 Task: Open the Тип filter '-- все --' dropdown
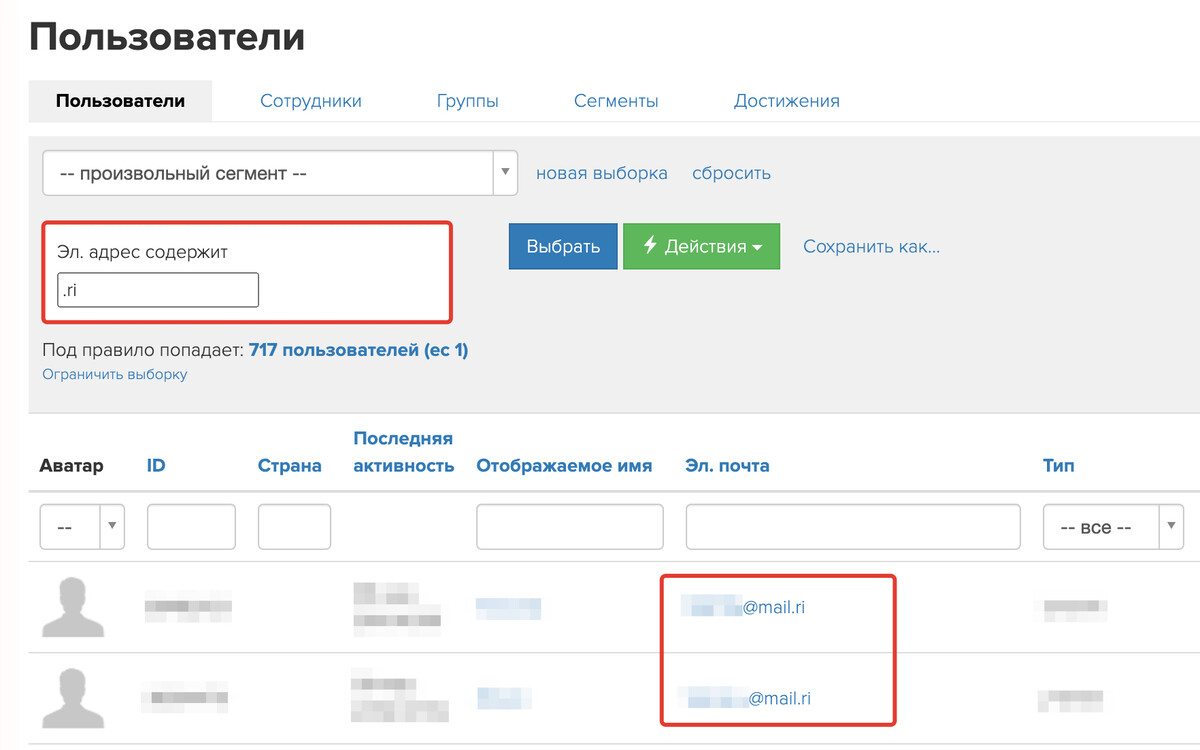pos(1113,527)
